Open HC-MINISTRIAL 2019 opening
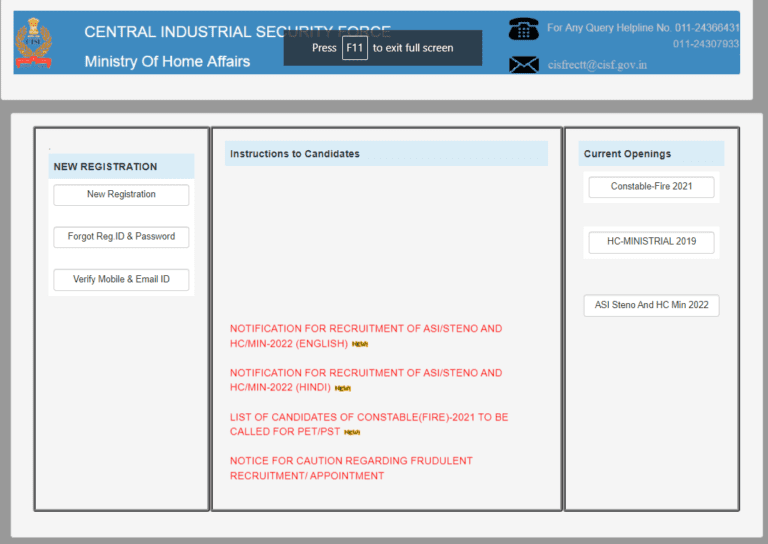Viewport: 768px width, 544px height. pyautogui.click(x=651, y=241)
